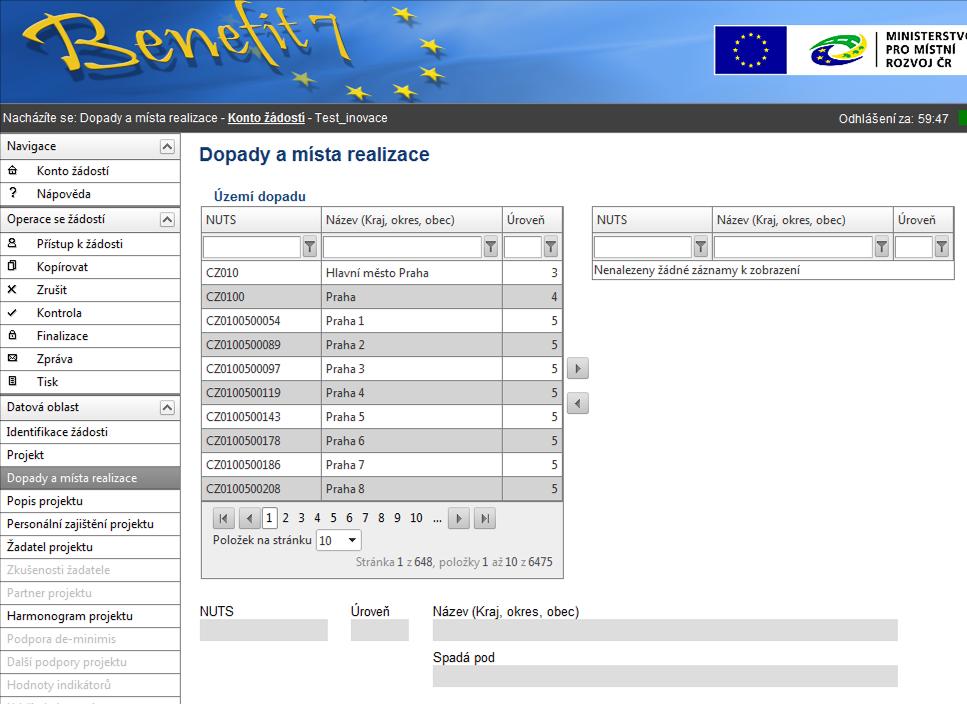The image size is (967, 704).
Task: Open Harmonogram projektu section
Action: click(x=90, y=616)
